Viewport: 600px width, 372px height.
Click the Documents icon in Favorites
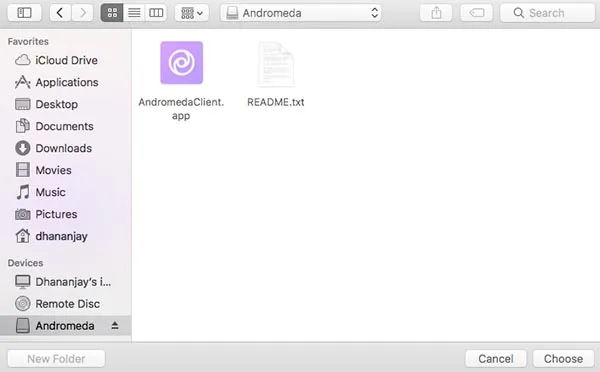click(x=23, y=126)
